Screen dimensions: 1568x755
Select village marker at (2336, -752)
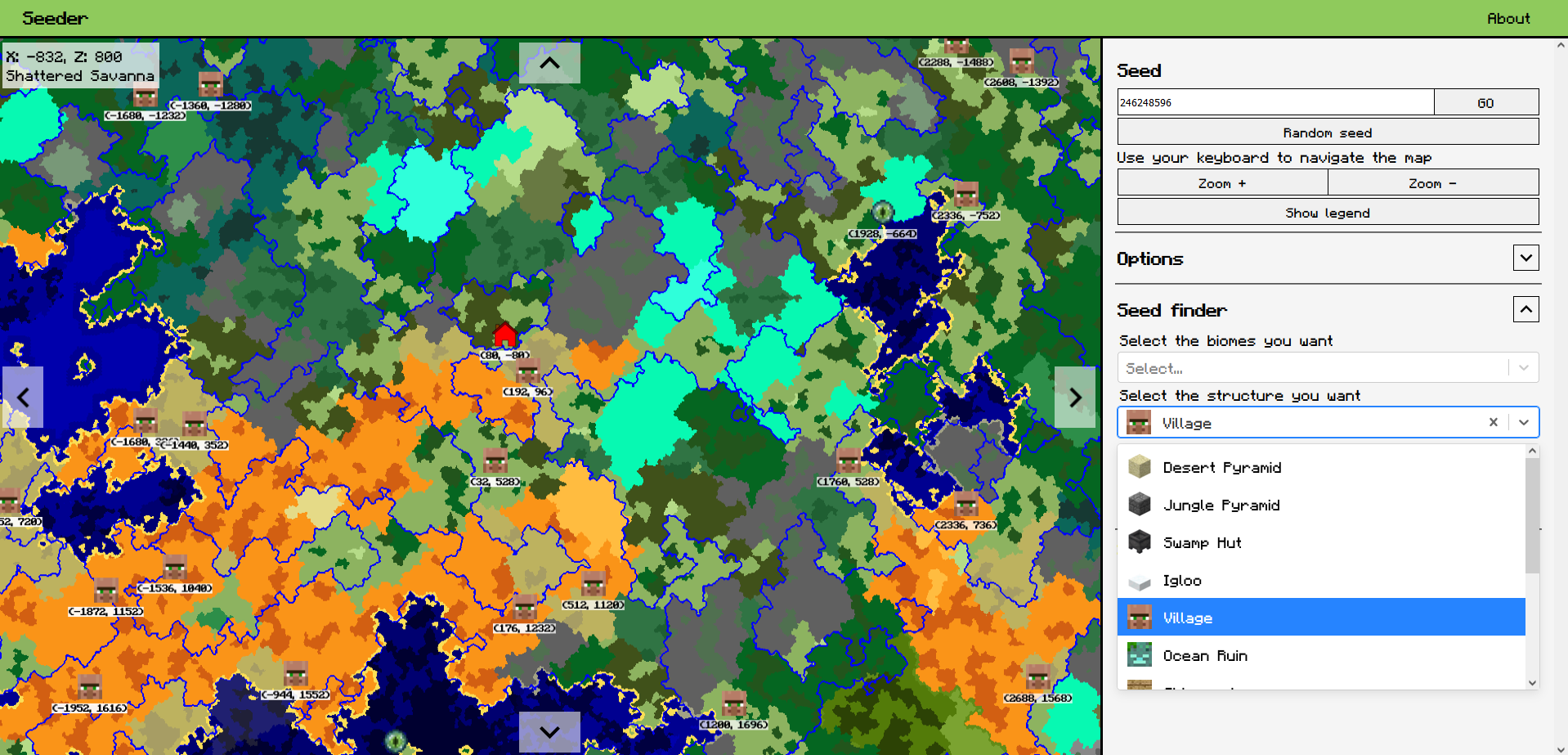click(x=966, y=195)
